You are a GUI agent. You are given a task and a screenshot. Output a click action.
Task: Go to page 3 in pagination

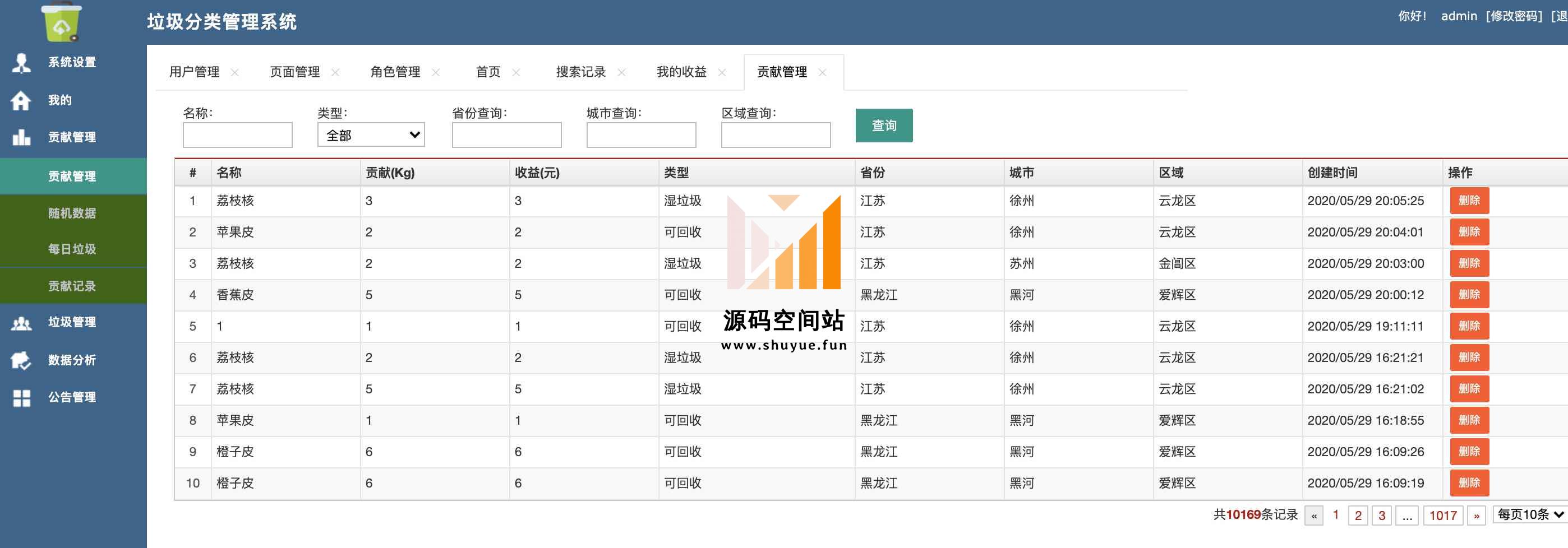[x=1382, y=515]
